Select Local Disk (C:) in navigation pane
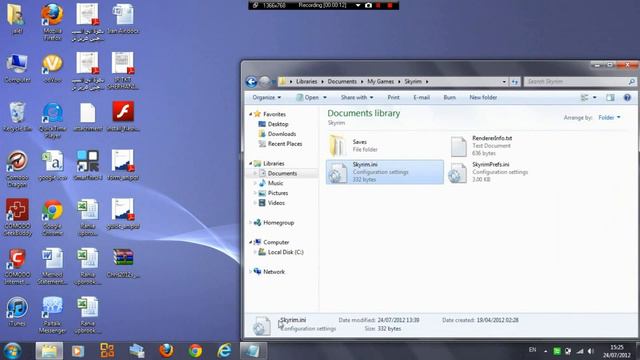 286,252
